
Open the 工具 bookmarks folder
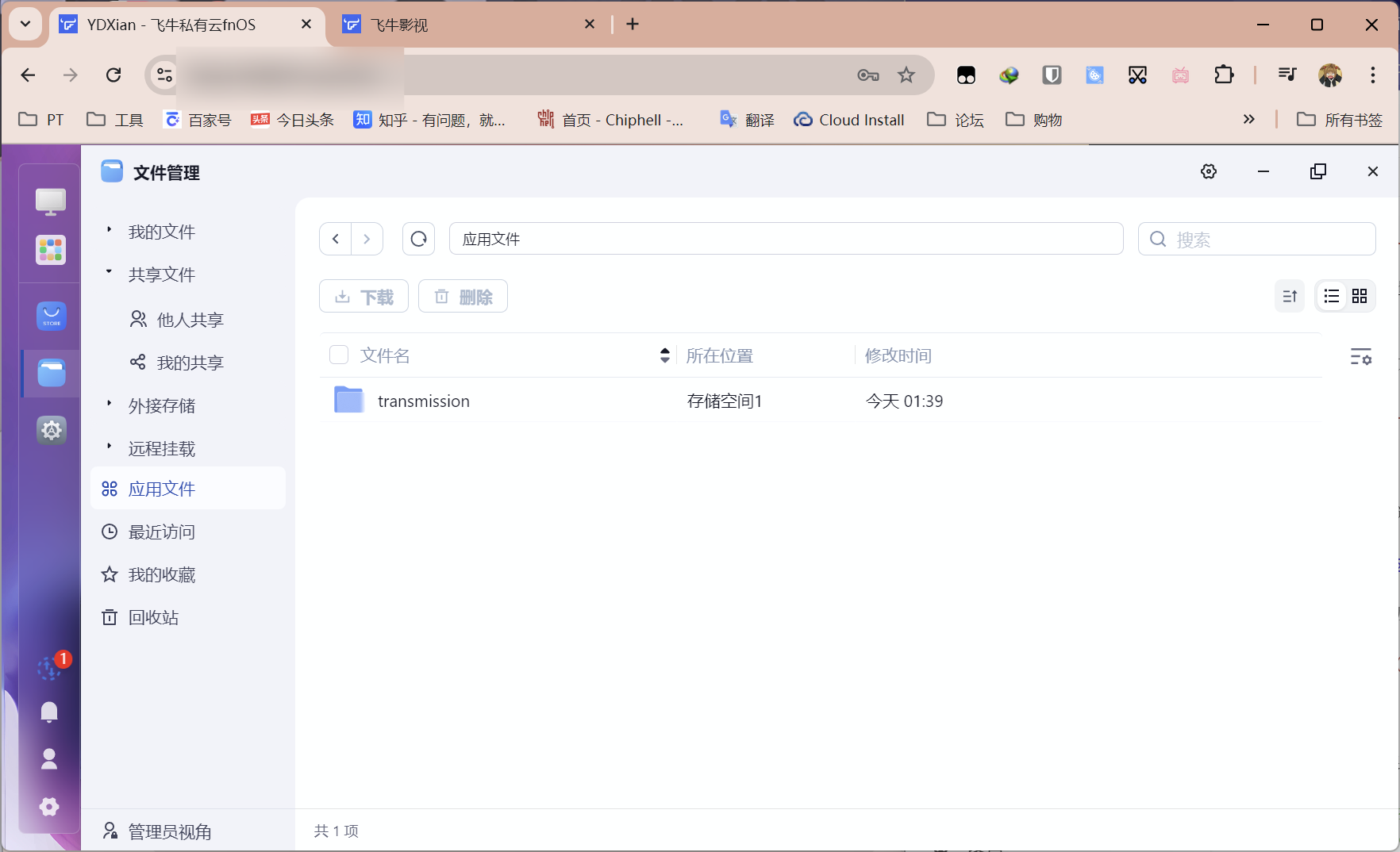[115, 120]
